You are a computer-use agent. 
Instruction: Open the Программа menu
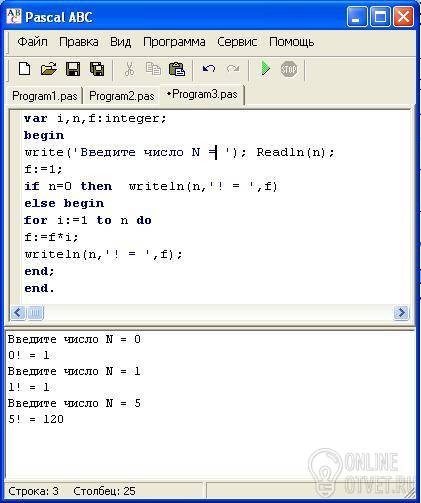tap(174, 42)
